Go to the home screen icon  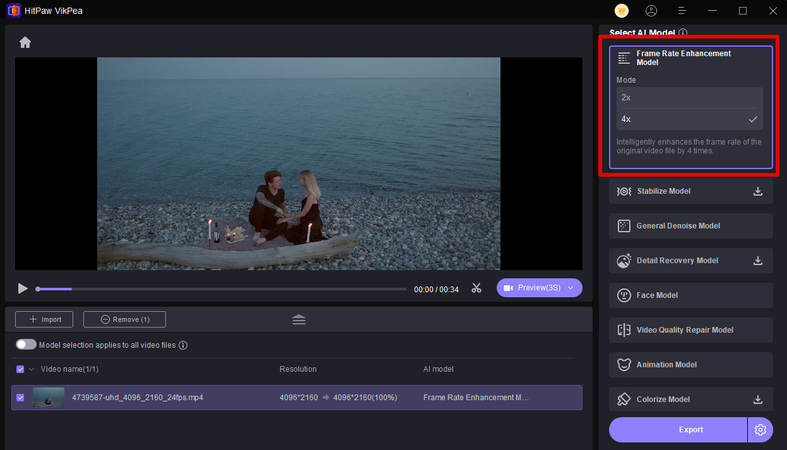[25, 42]
